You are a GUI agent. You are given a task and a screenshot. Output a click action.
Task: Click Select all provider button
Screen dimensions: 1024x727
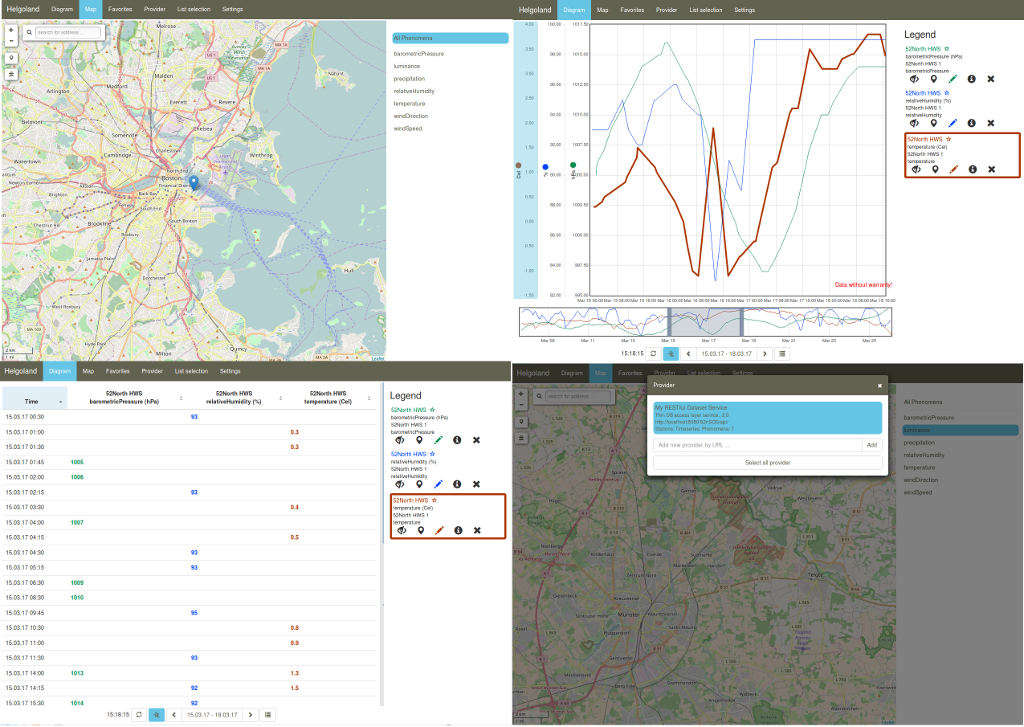[767, 462]
